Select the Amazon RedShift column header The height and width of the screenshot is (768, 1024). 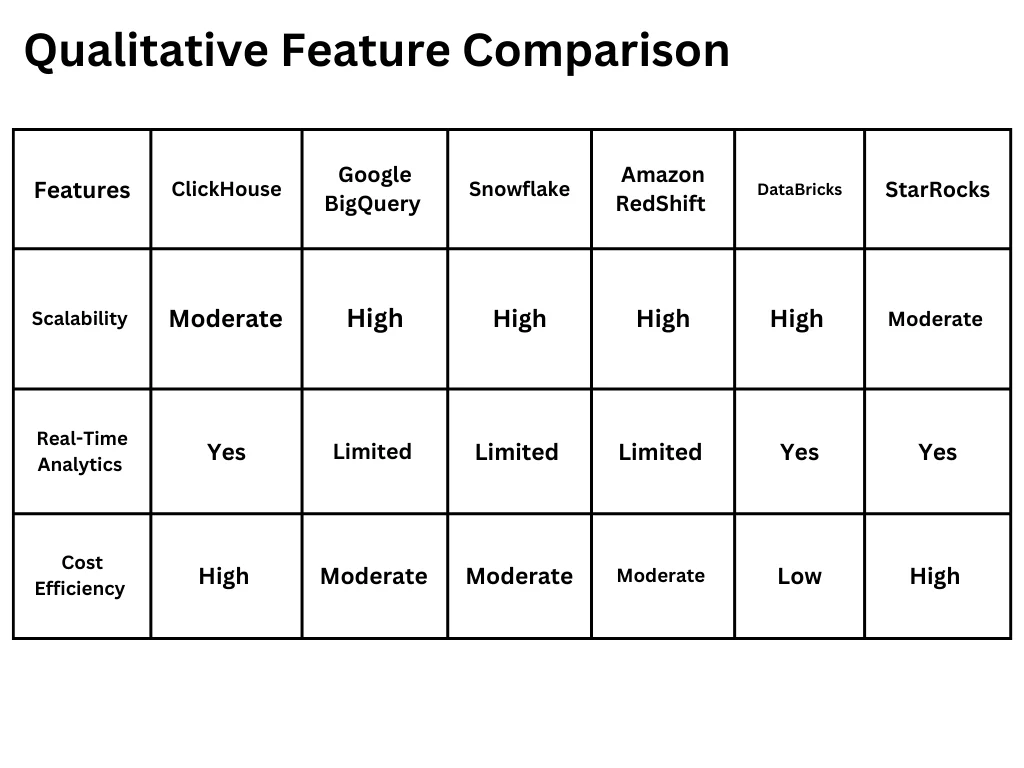pyautogui.click(x=662, y=189)
